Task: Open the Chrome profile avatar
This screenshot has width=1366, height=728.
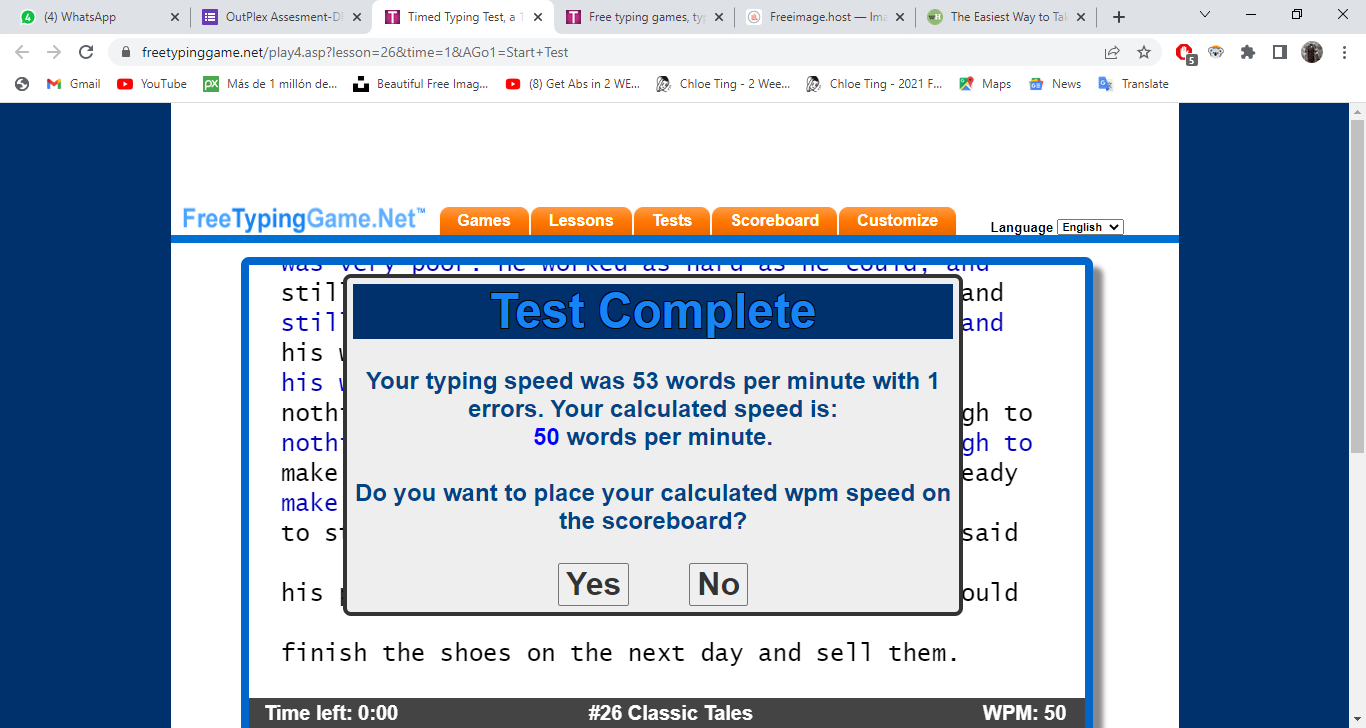Action: (1312, 52)
